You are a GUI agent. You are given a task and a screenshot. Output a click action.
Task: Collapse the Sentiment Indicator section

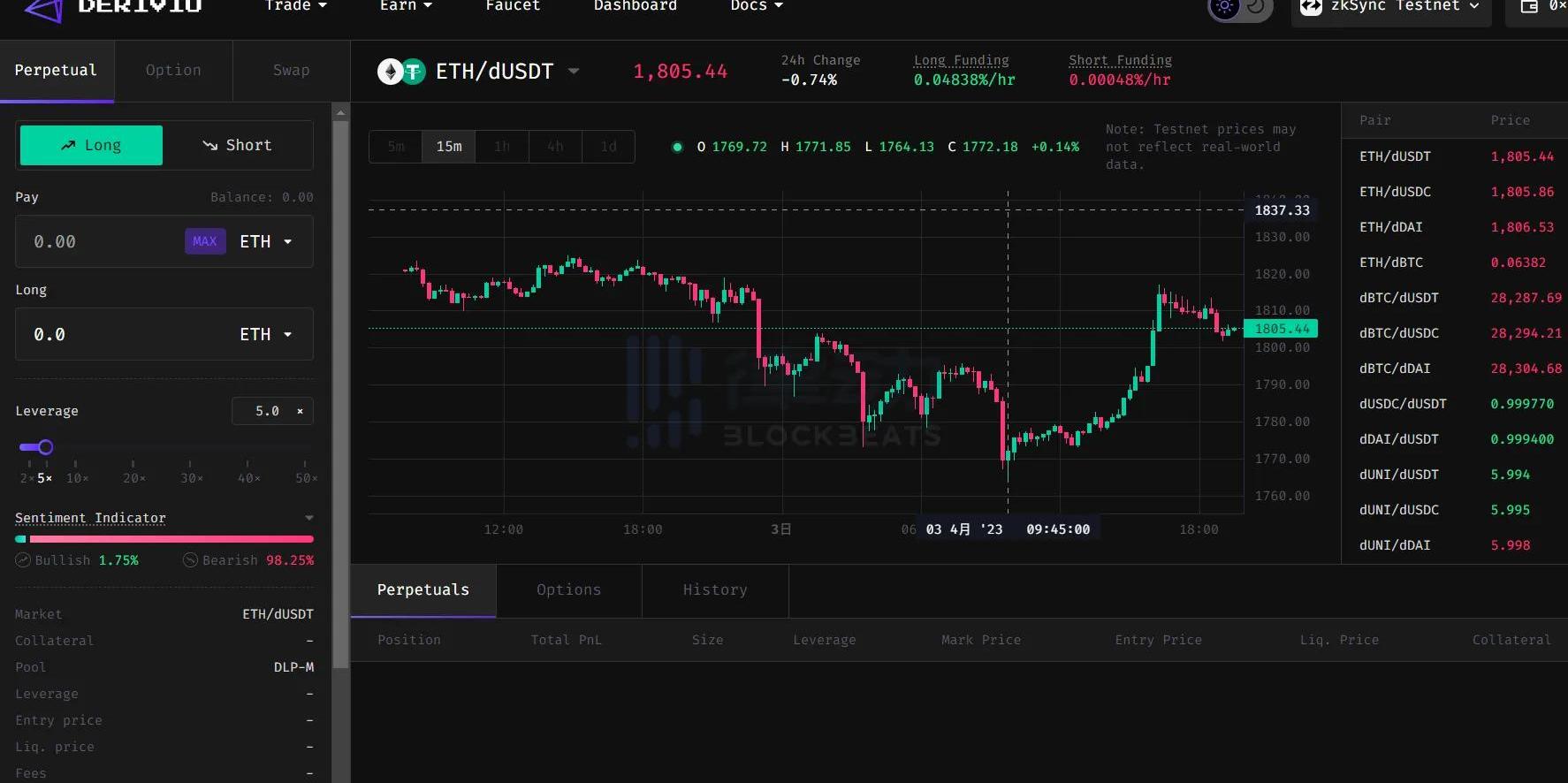point(308,518)
